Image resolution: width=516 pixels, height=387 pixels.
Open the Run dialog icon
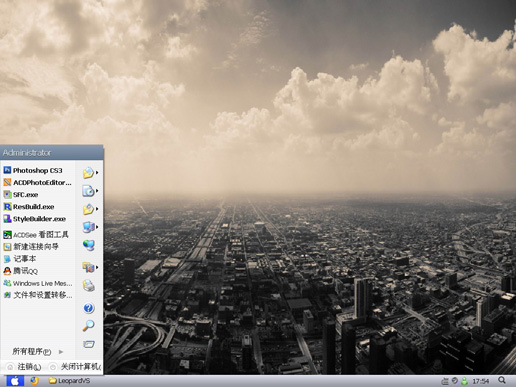(x=89, y=344)
